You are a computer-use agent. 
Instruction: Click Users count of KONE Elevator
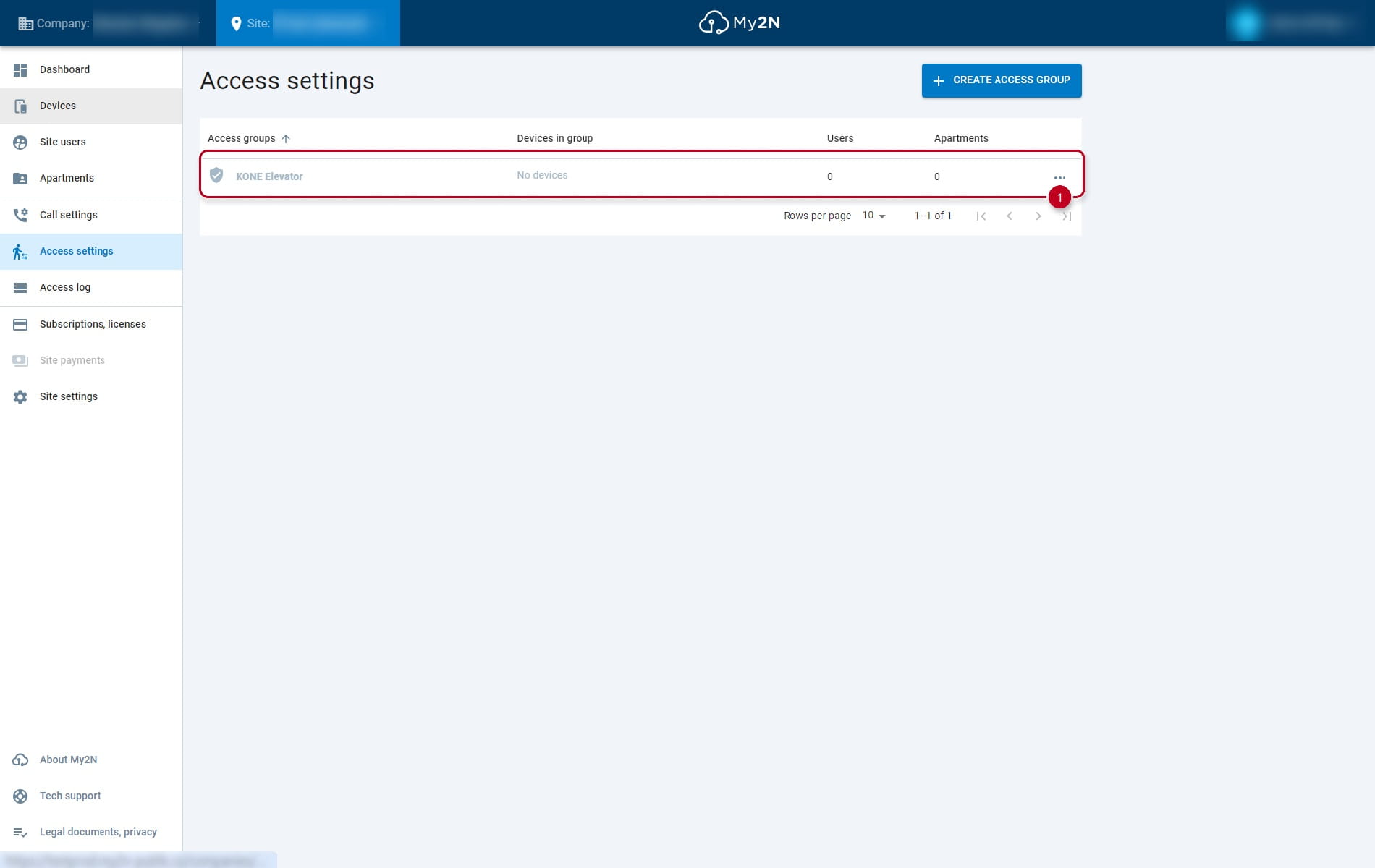(x=830, y=176)
